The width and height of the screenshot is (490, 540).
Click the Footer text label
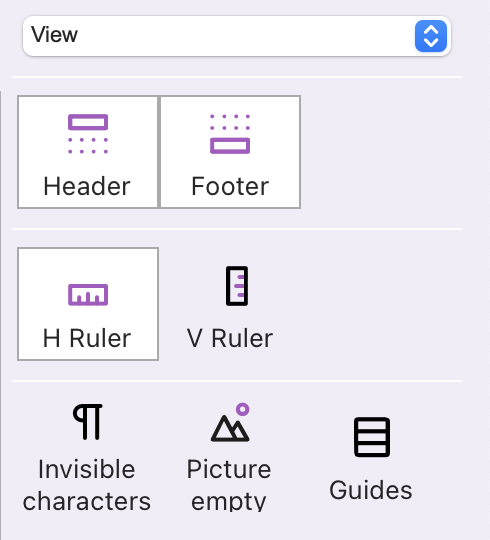pyautogui.click(x=230, y=186)
